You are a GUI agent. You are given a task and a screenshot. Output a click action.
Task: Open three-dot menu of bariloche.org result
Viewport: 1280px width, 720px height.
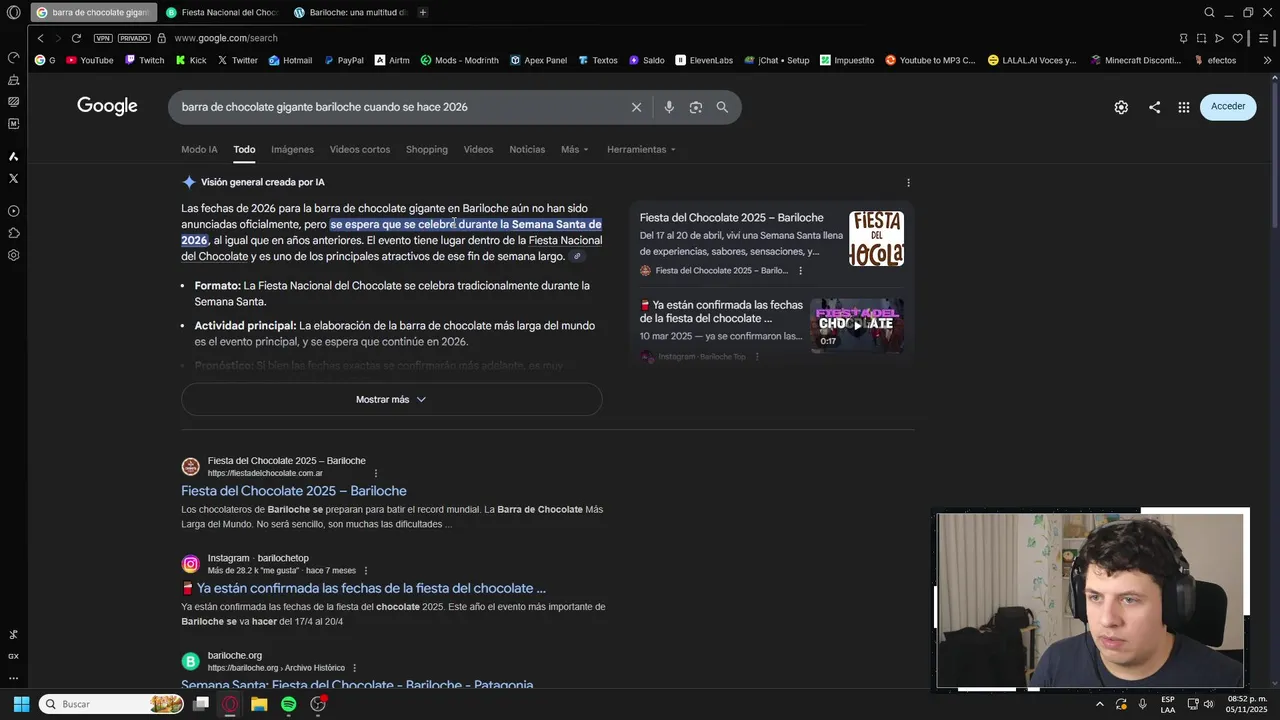tap(354, 668)
